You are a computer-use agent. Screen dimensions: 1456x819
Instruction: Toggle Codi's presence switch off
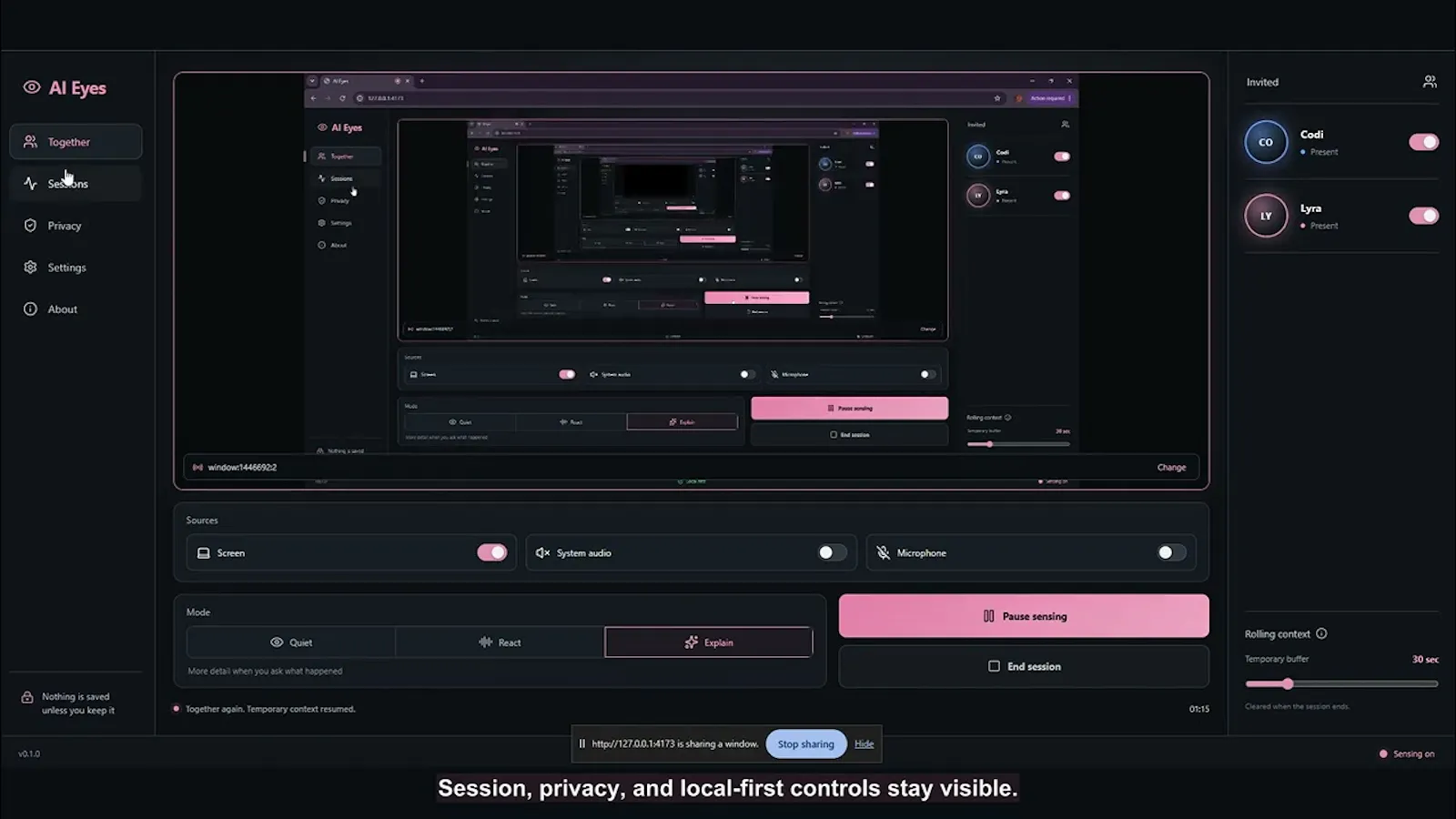1424,142
